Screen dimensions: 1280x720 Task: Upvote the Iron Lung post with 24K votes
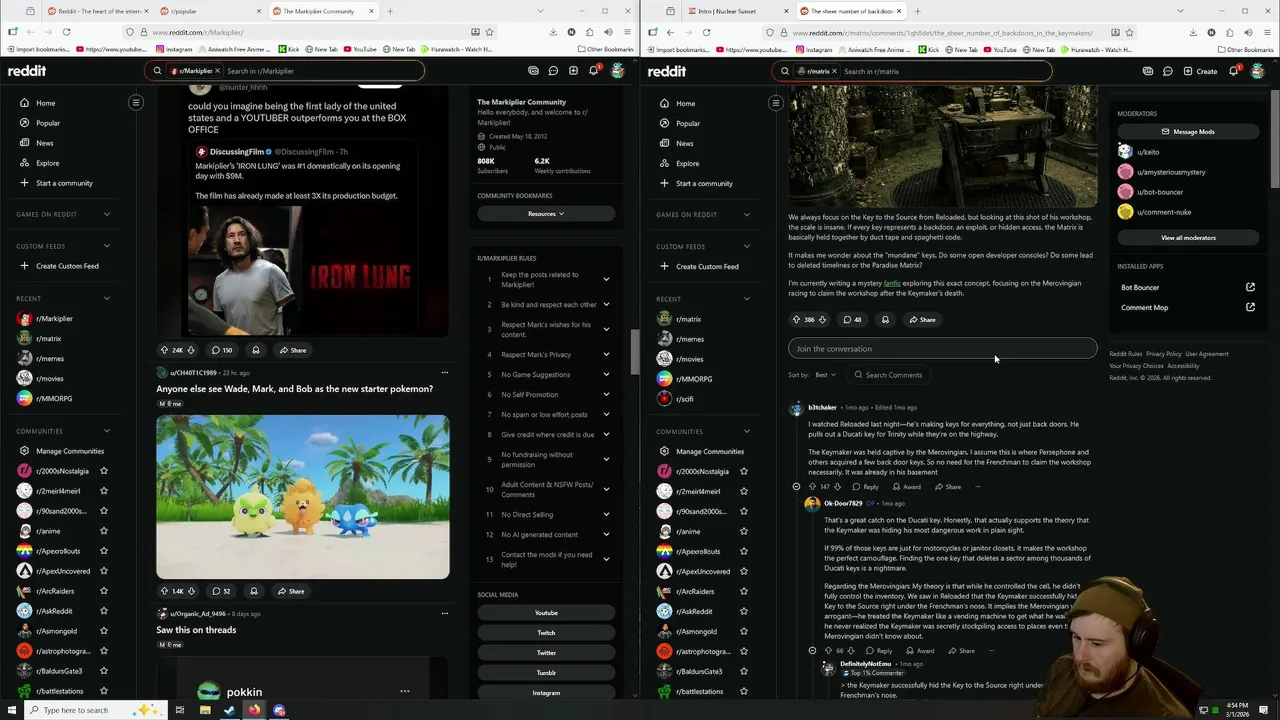point(164,350)
